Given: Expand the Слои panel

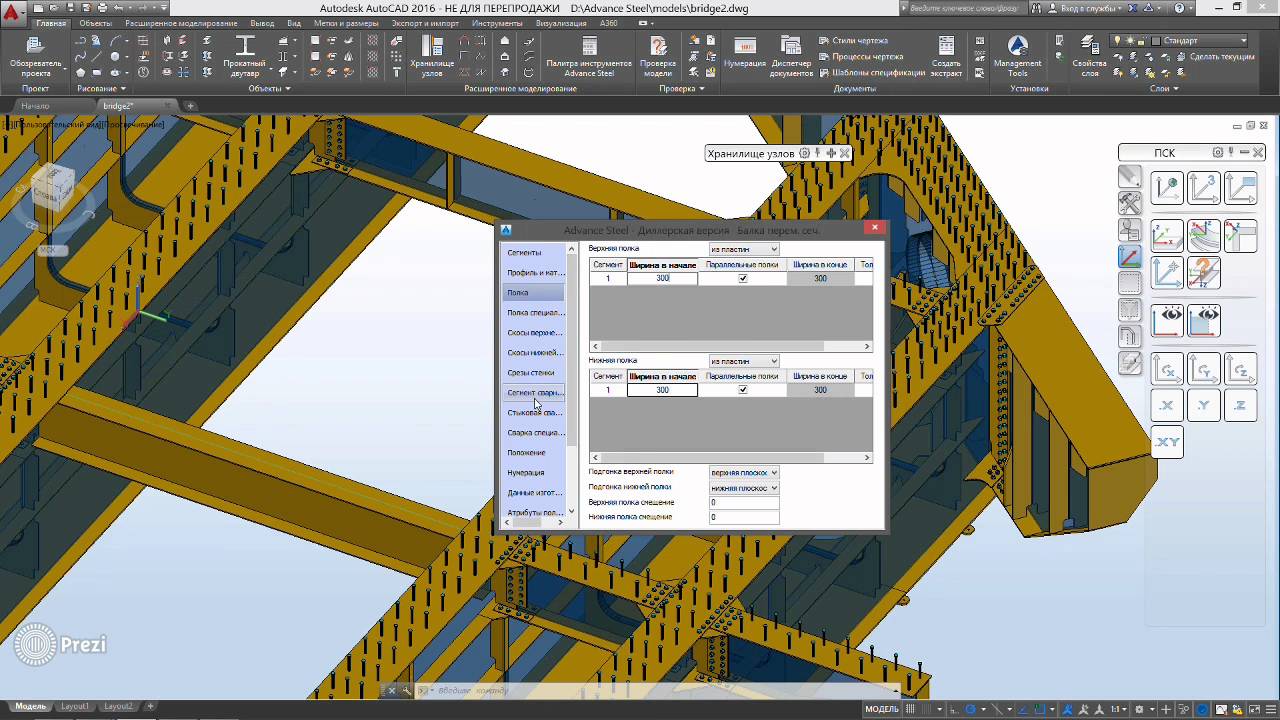Looking at the screenshot, I should 1164,88.
